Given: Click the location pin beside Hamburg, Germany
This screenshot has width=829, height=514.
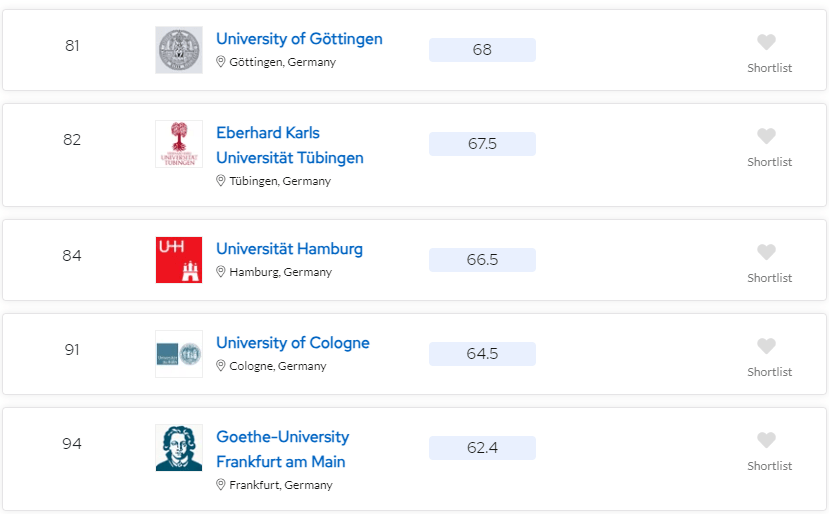Looking at the screenshot, I should click(221, 272).
